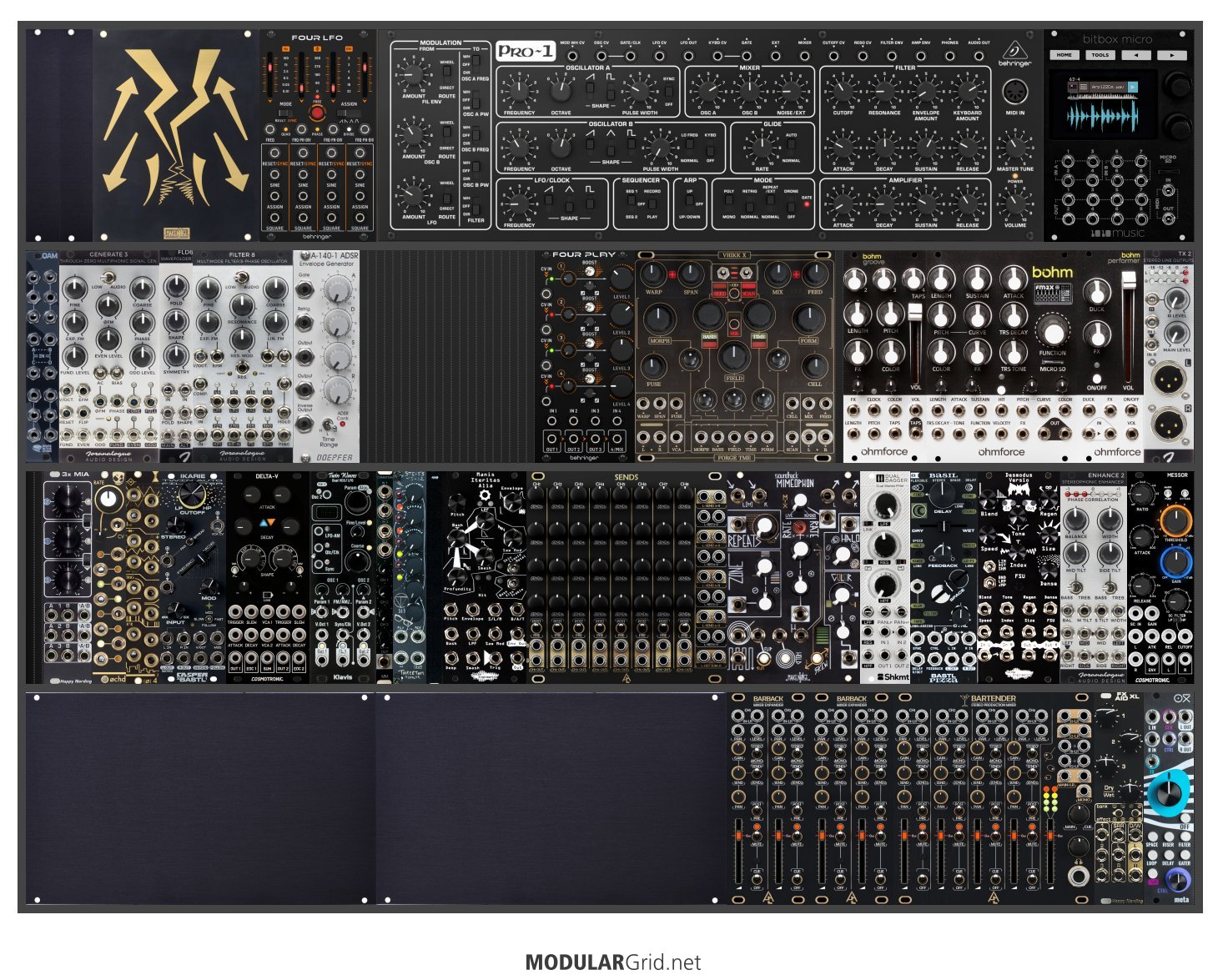The image size is (1228, 980).
Task: Flip the Arp UP/OFF/UP-DOWN switch
Action: (x=690, y=203)
